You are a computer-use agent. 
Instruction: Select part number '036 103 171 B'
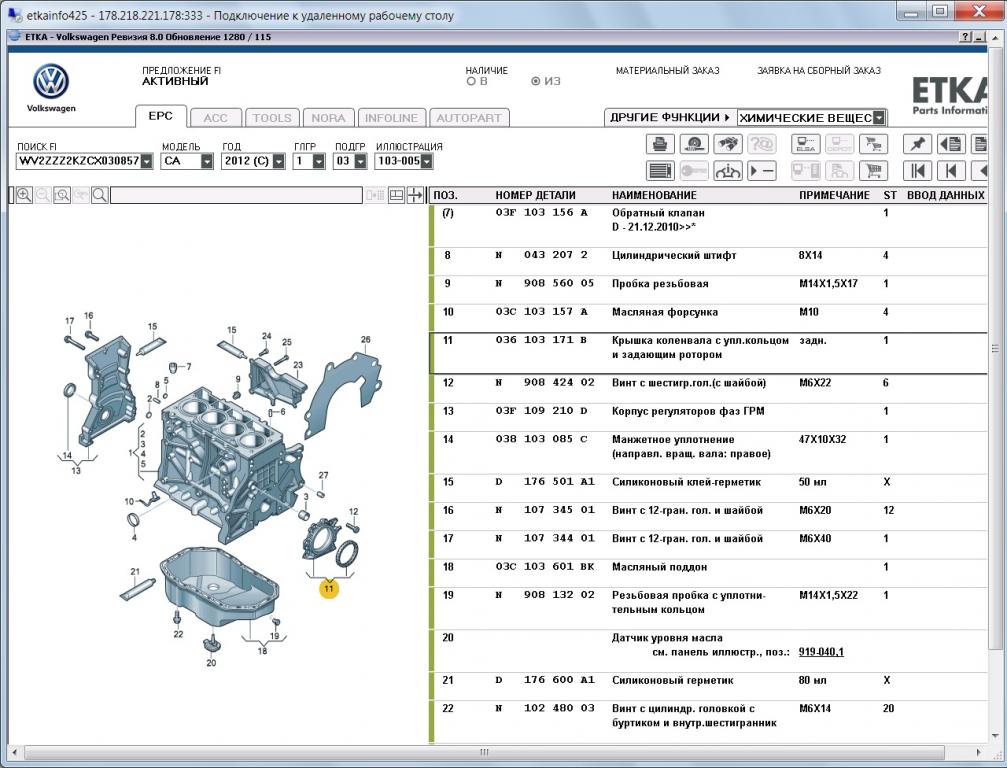pyautogui.click(x=541, y=340)
